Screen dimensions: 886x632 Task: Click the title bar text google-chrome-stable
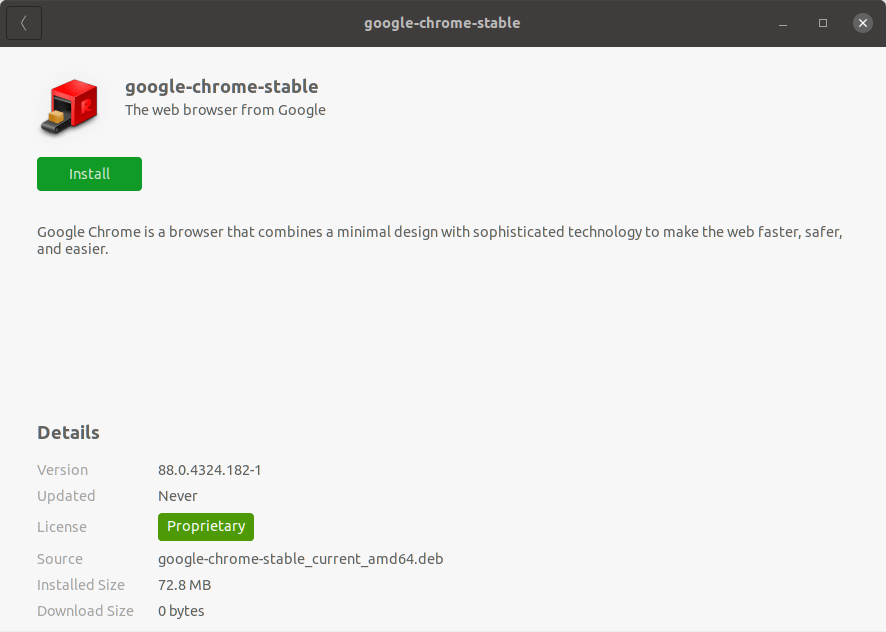[442, 23]
